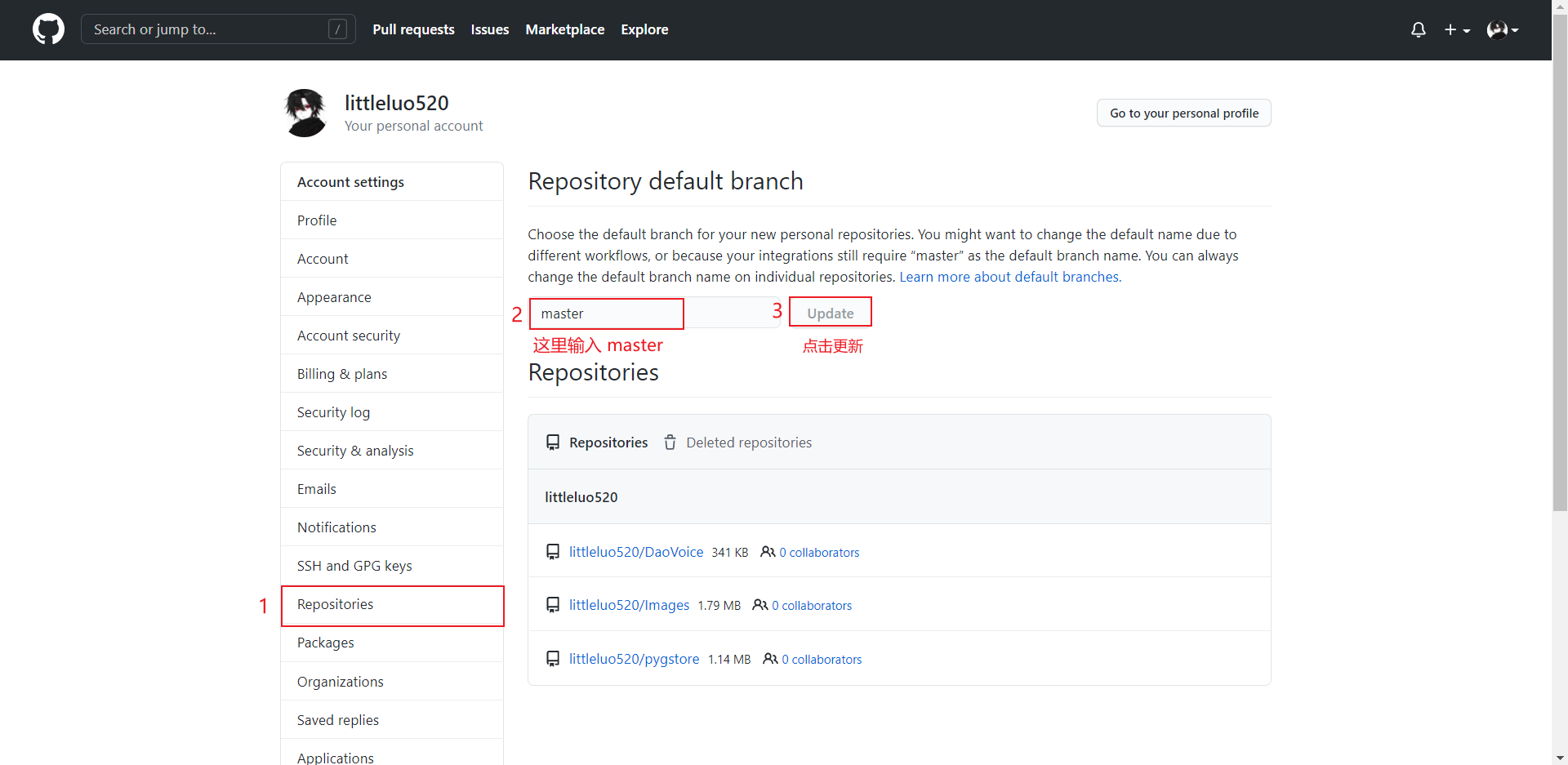Open Learn more about default branches link
Screen dimensions: 1568x765
click(x=1010, y=277)
